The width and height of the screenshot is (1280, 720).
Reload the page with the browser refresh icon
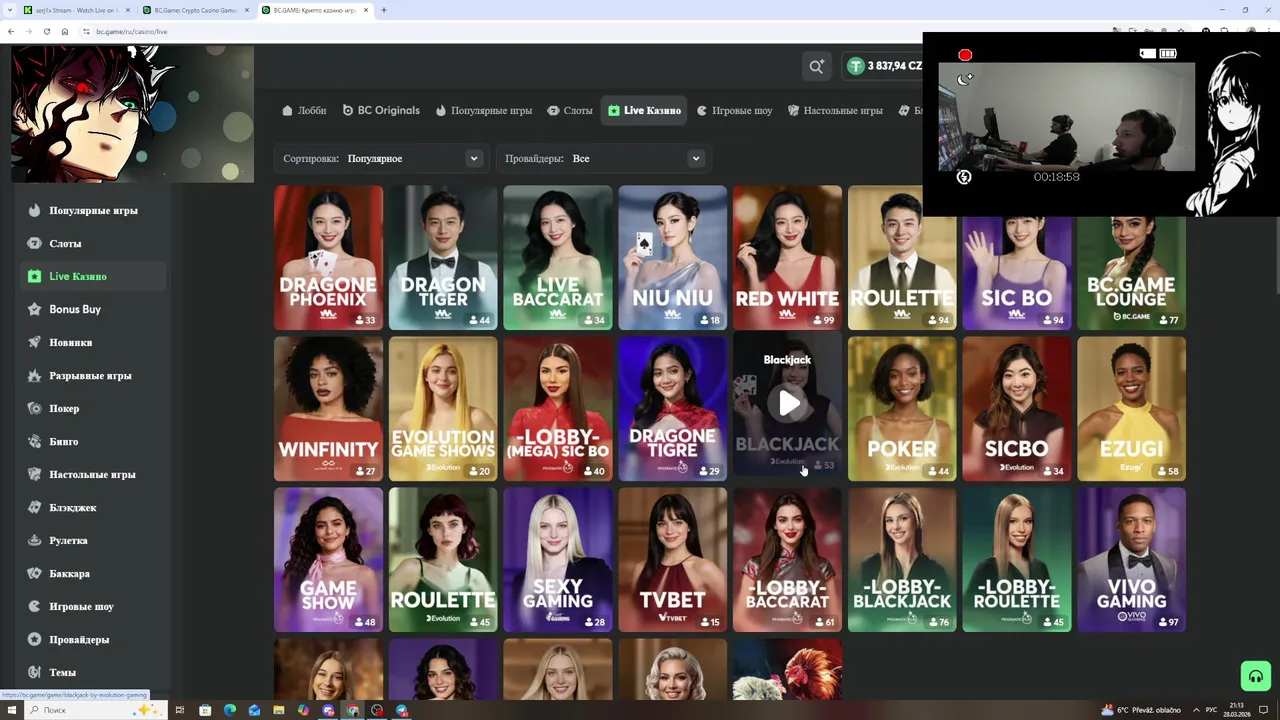pyautogui.click(x=46, y=31)
